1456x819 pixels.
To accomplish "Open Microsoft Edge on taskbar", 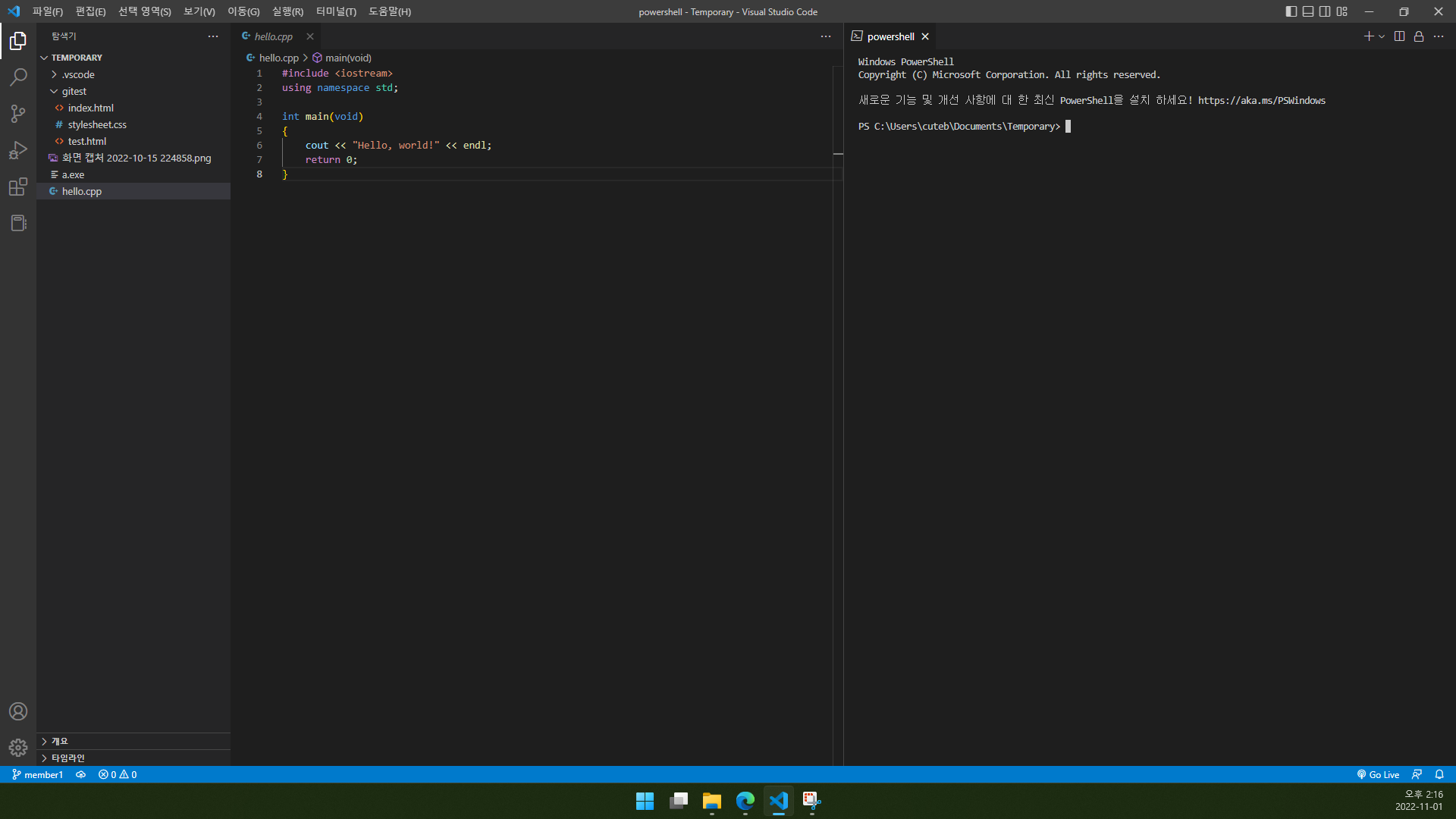I will tap(745, 801).
